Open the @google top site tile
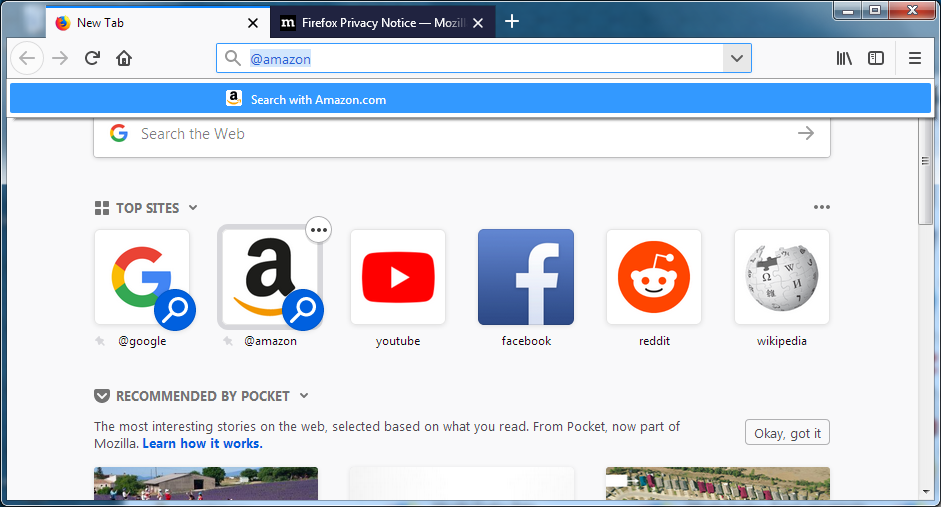 pos(142,277)
